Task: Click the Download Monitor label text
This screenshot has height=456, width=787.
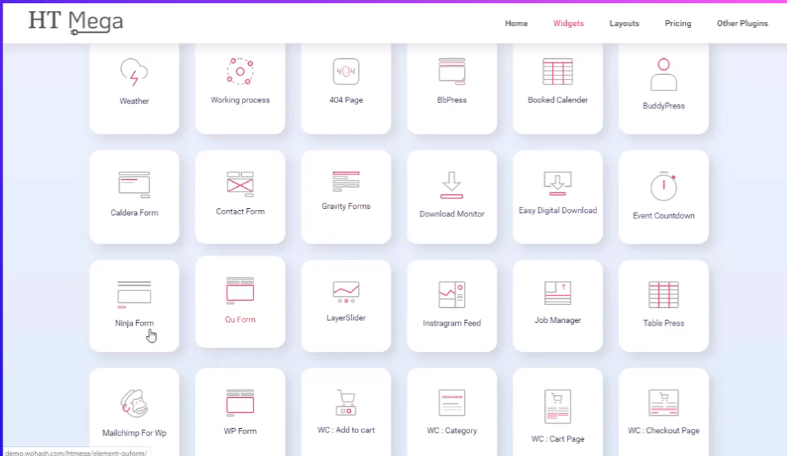Action: click(452, 214)
